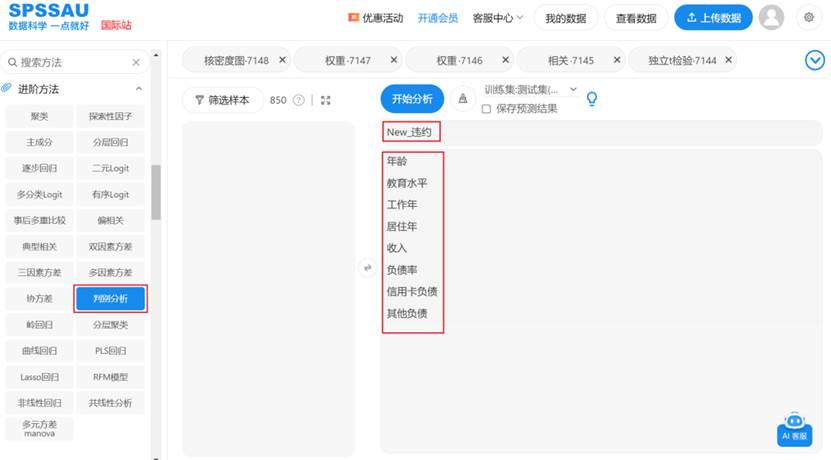
Task: Select the 逐步回归 method
Action: coord(40,168)
